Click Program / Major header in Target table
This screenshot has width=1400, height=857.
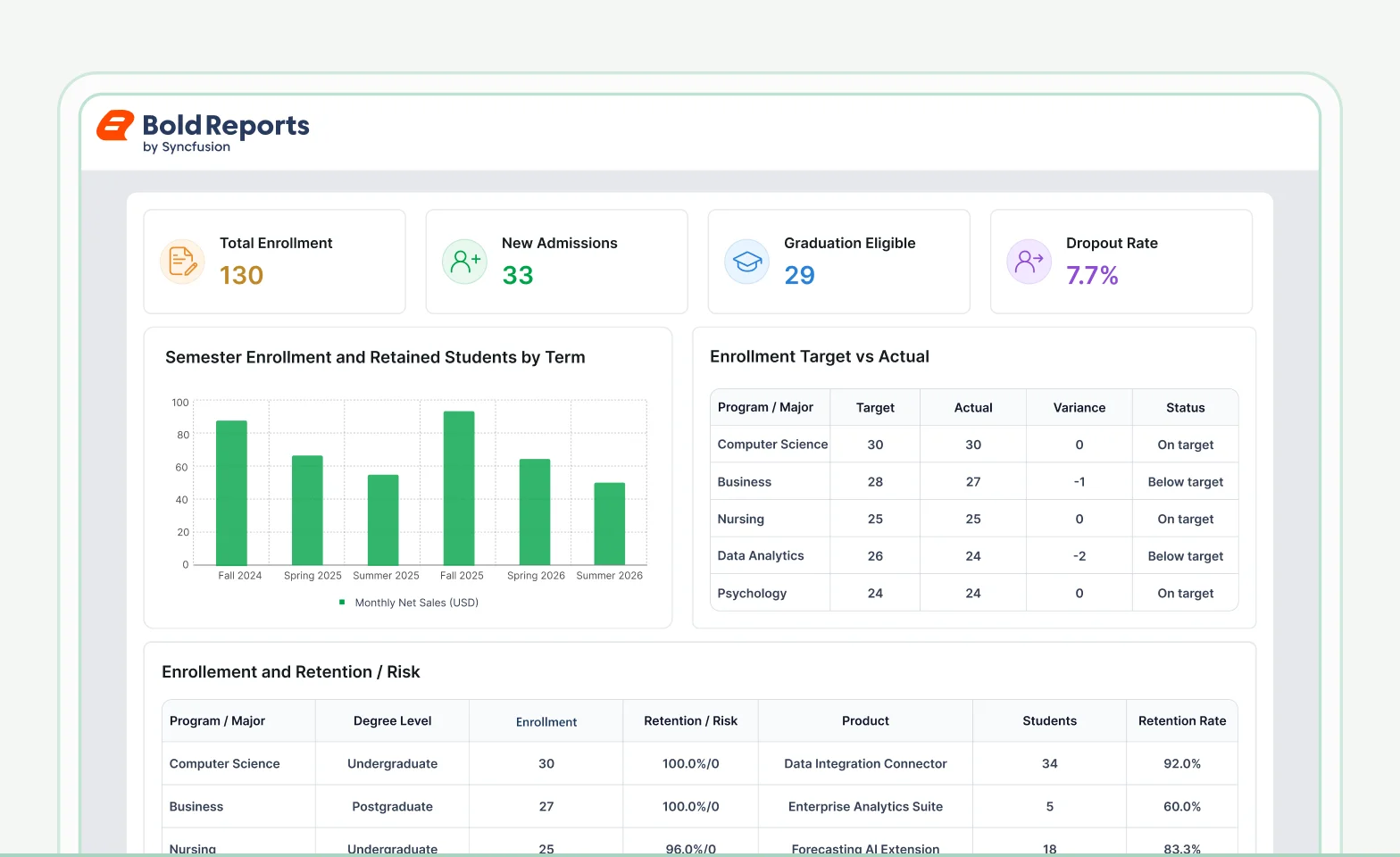pos(771,407)
